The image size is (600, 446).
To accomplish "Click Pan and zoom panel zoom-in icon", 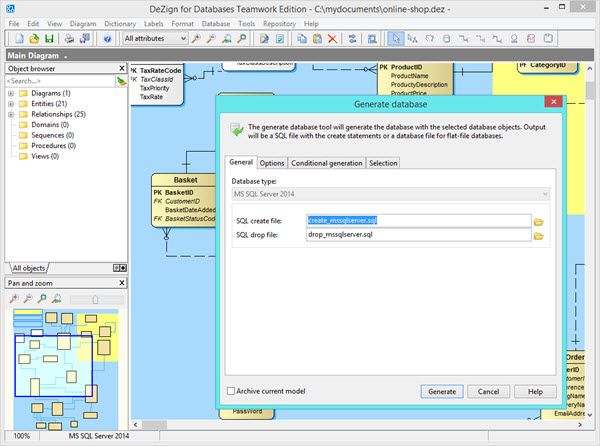I will (x=14, y=299).
